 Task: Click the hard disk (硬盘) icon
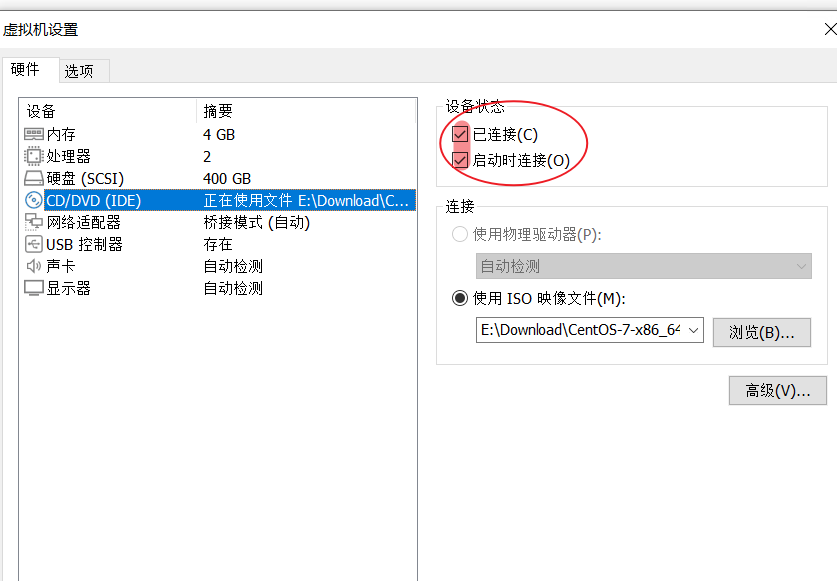pyautogui.click(x=34, y=178)
